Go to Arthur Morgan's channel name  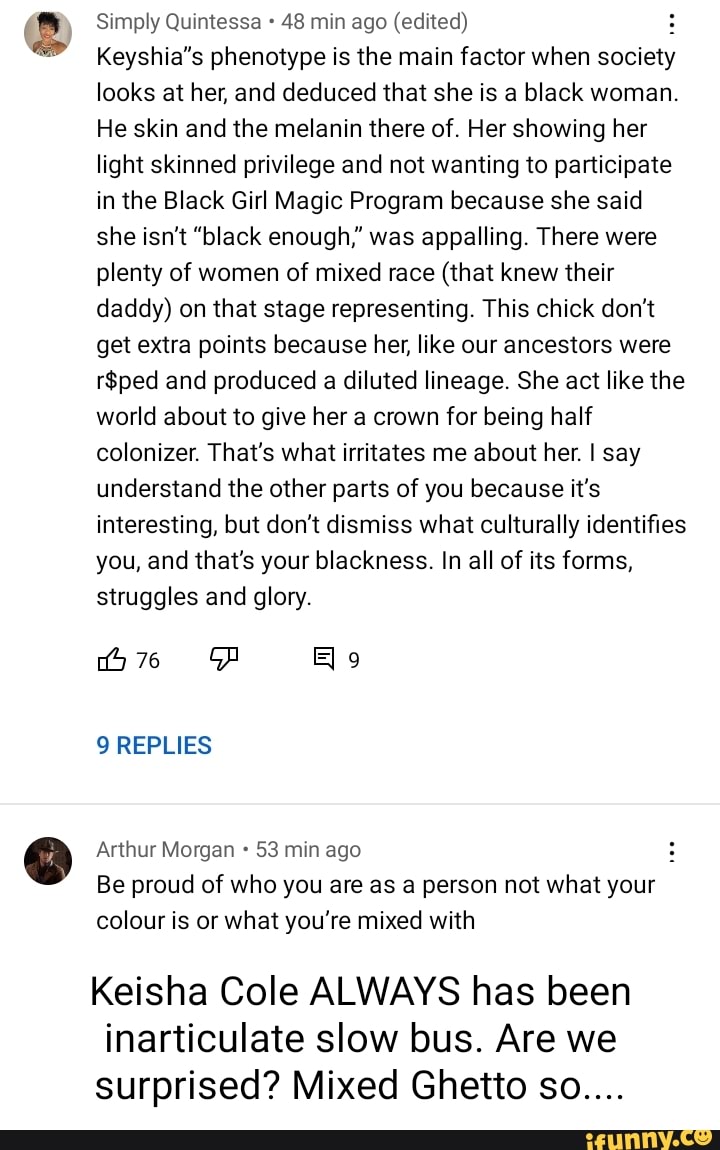pos(166,850)
